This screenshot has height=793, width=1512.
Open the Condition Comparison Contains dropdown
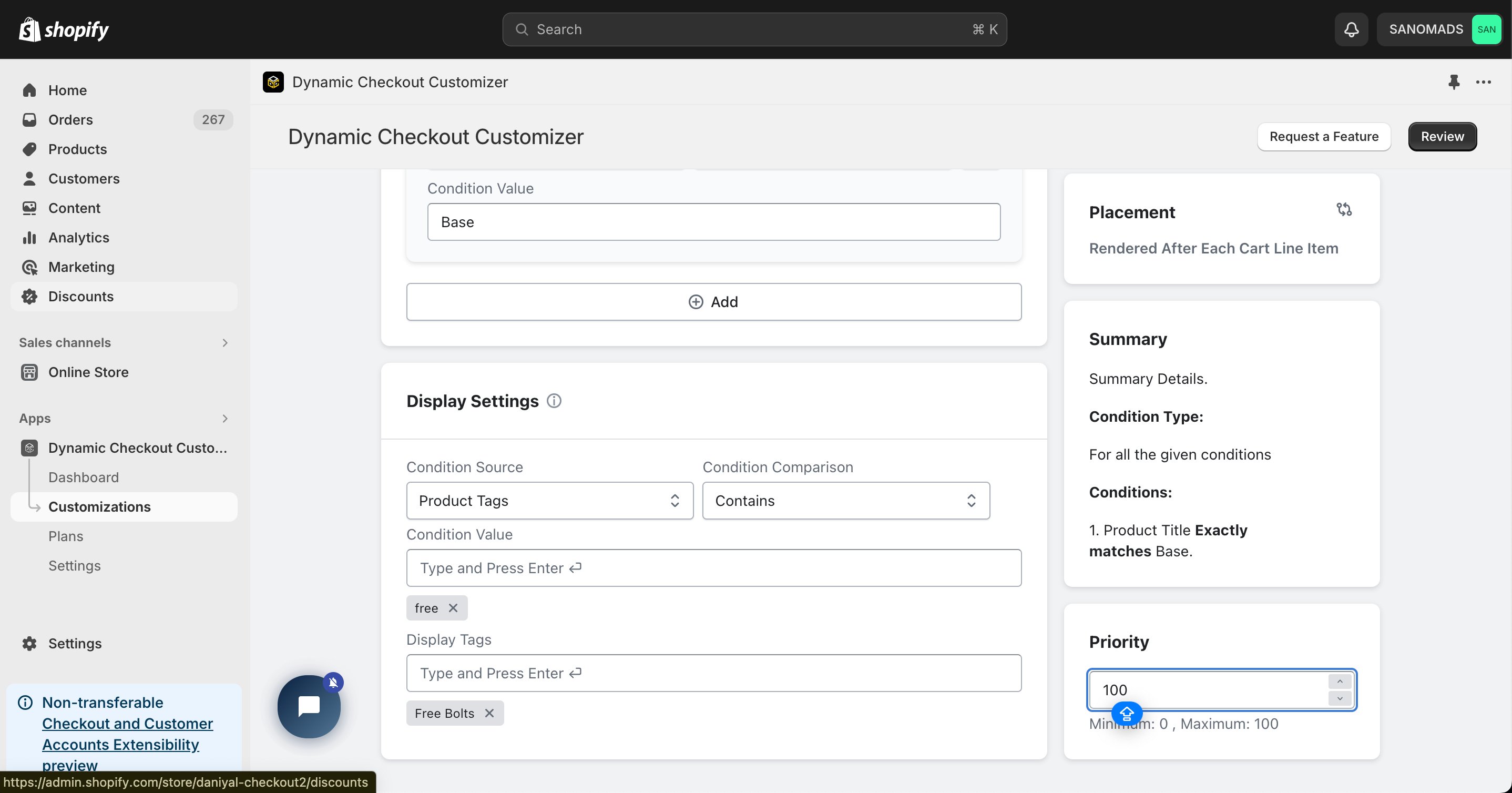pyautogui.click(x=846, y=501)
